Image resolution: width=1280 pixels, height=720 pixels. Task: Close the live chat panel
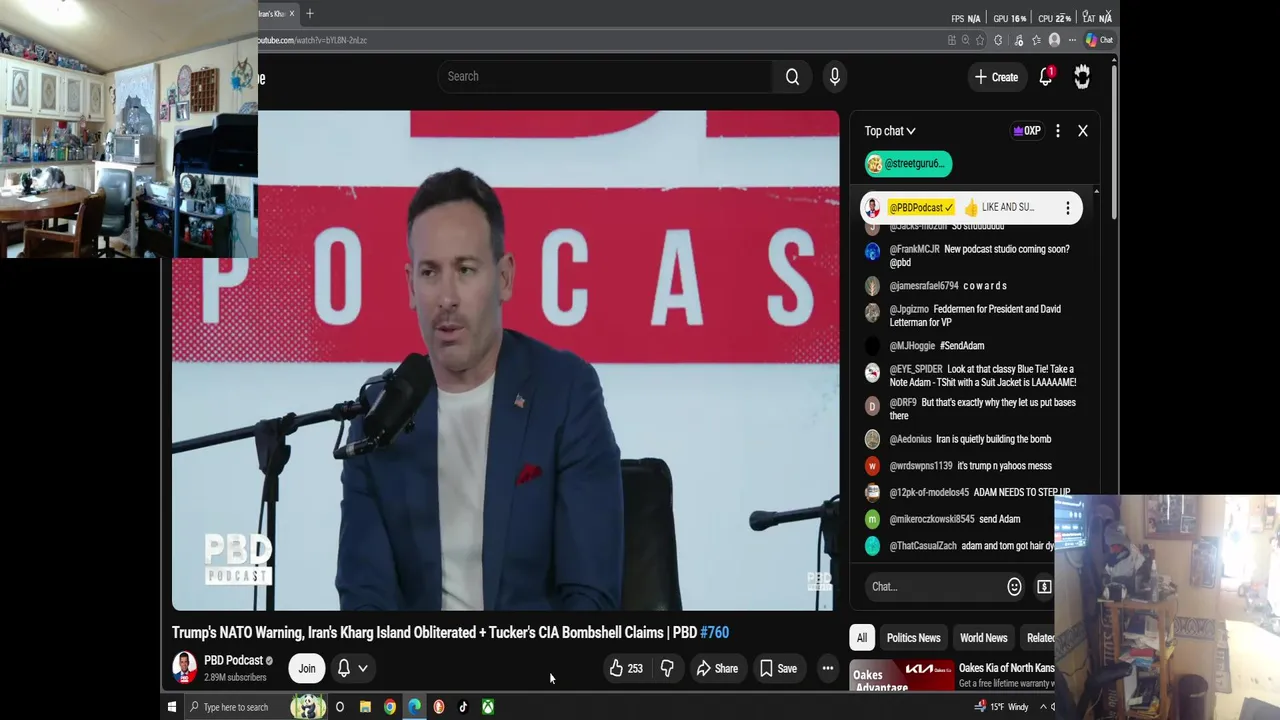[1082, 131]
